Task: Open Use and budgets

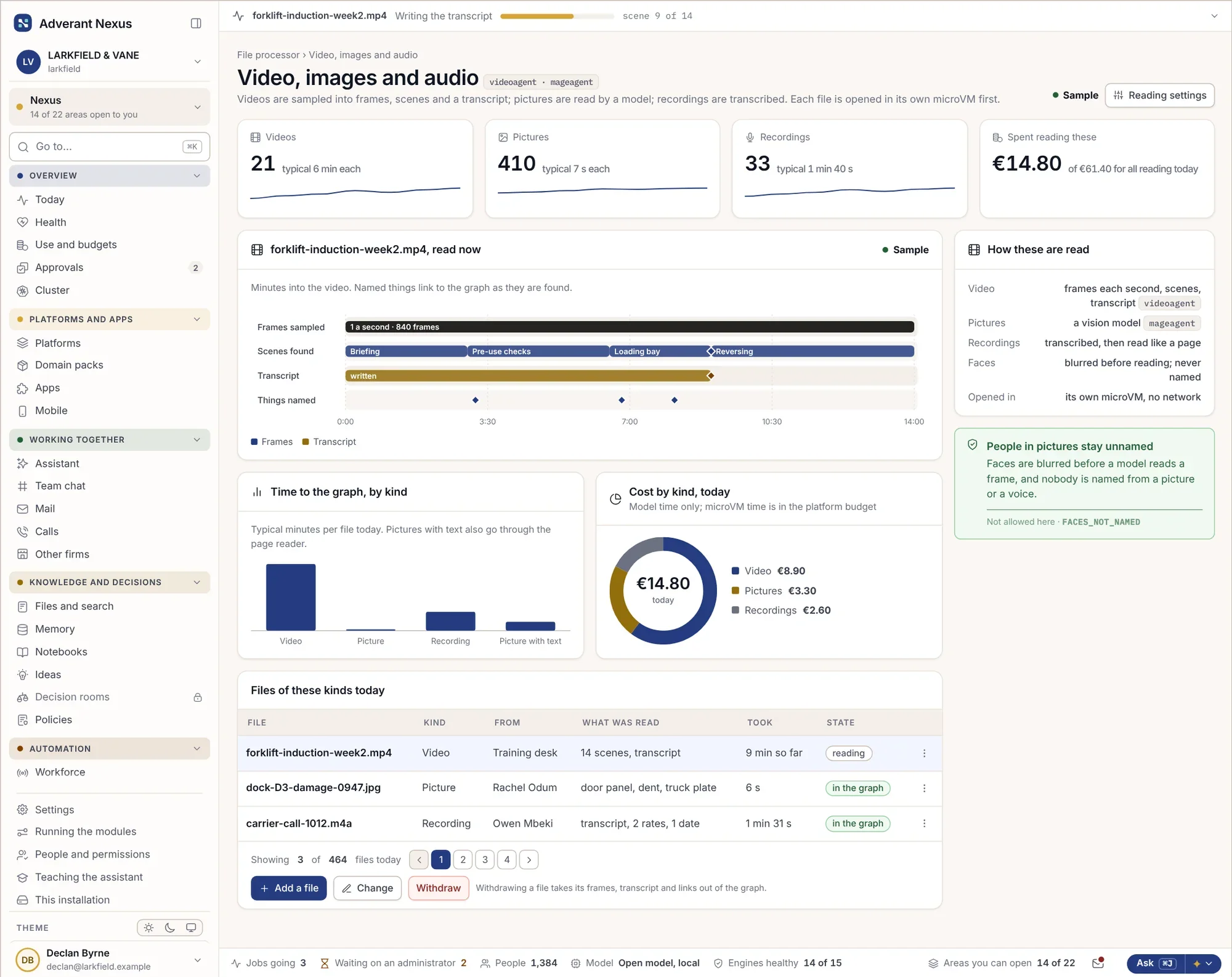Action: coord(76,245)
